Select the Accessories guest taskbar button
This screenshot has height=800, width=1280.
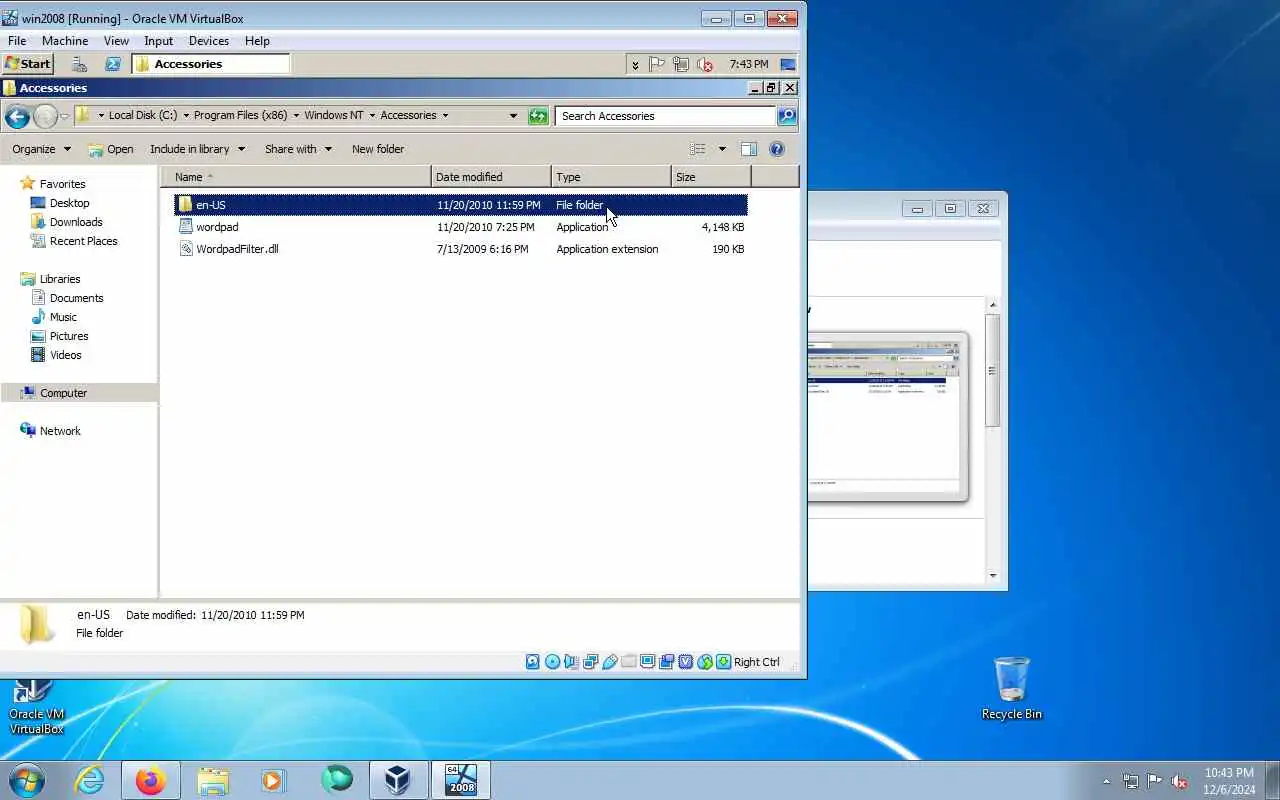[210, 64]
